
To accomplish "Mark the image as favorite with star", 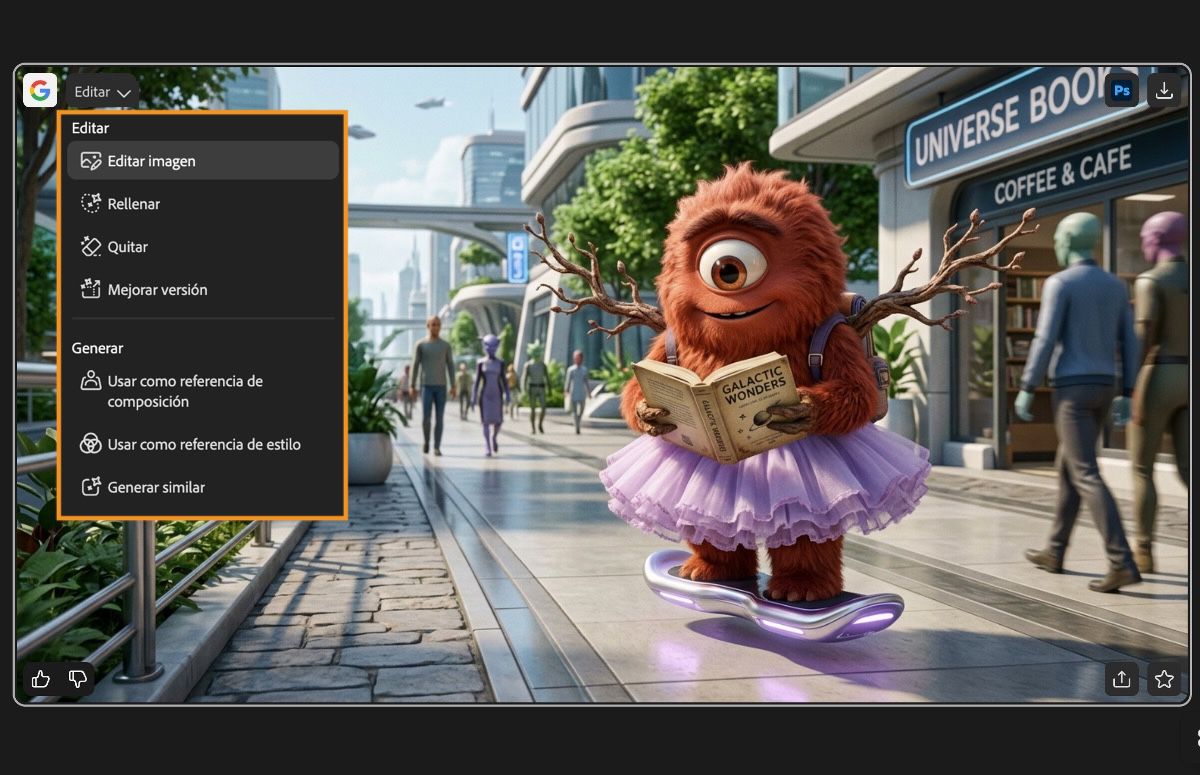I will tap(1164, 679).
